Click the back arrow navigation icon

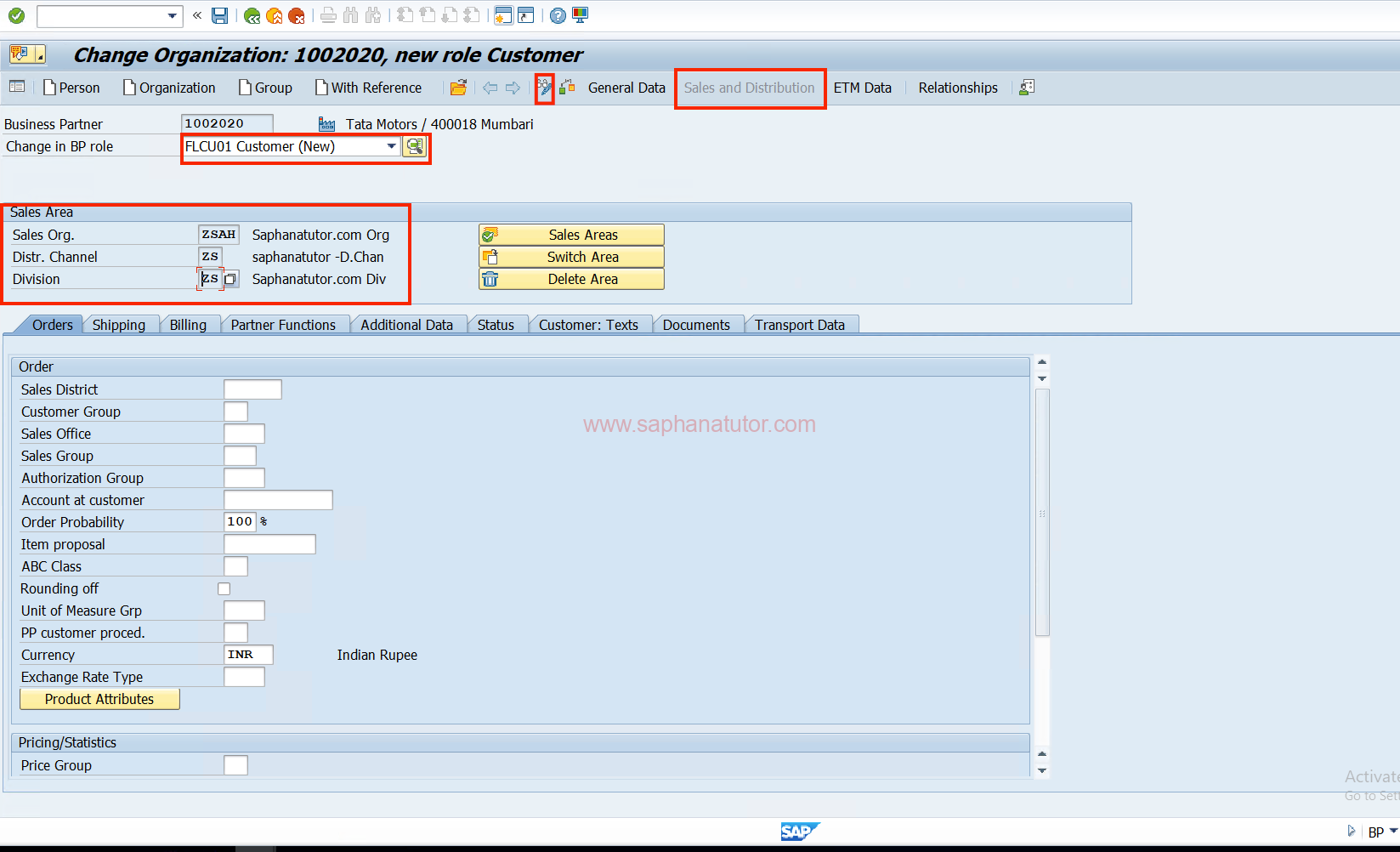click(490, 88)
